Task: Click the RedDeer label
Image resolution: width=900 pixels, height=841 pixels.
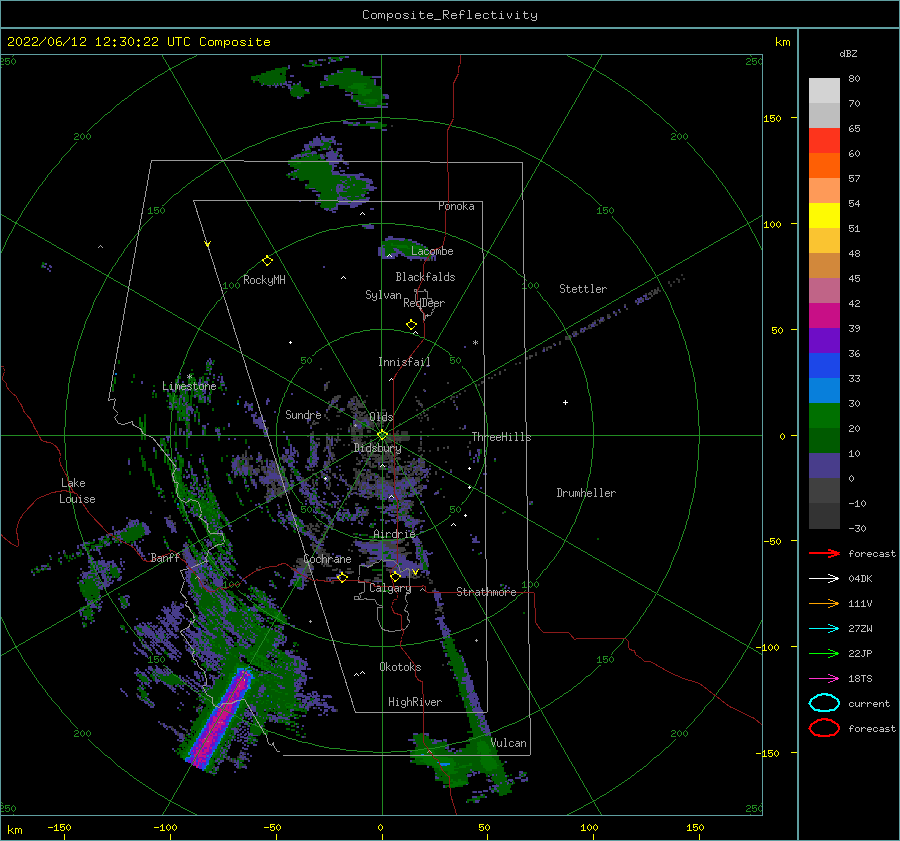Action: [x=424, y=303]
